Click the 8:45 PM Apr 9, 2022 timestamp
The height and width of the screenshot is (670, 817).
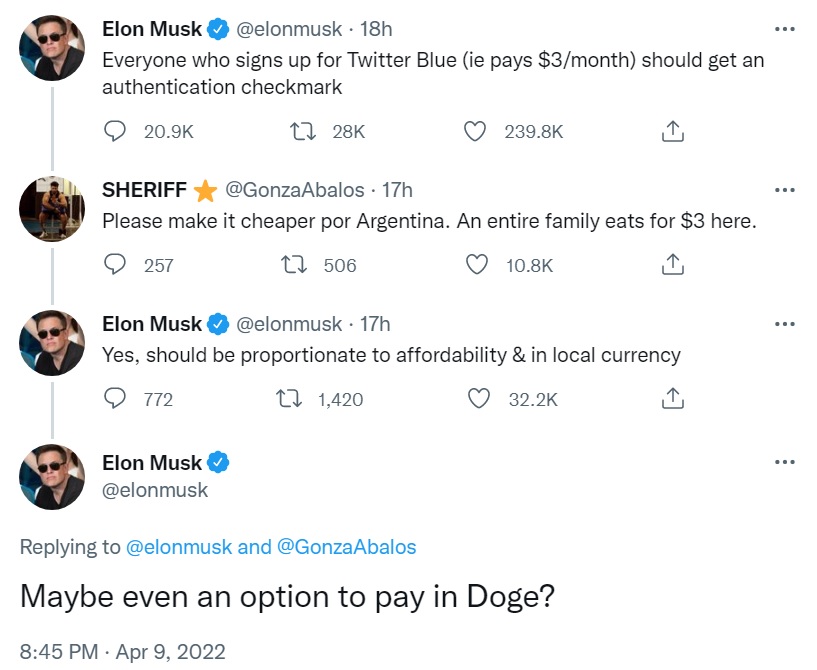click(122, 652)
